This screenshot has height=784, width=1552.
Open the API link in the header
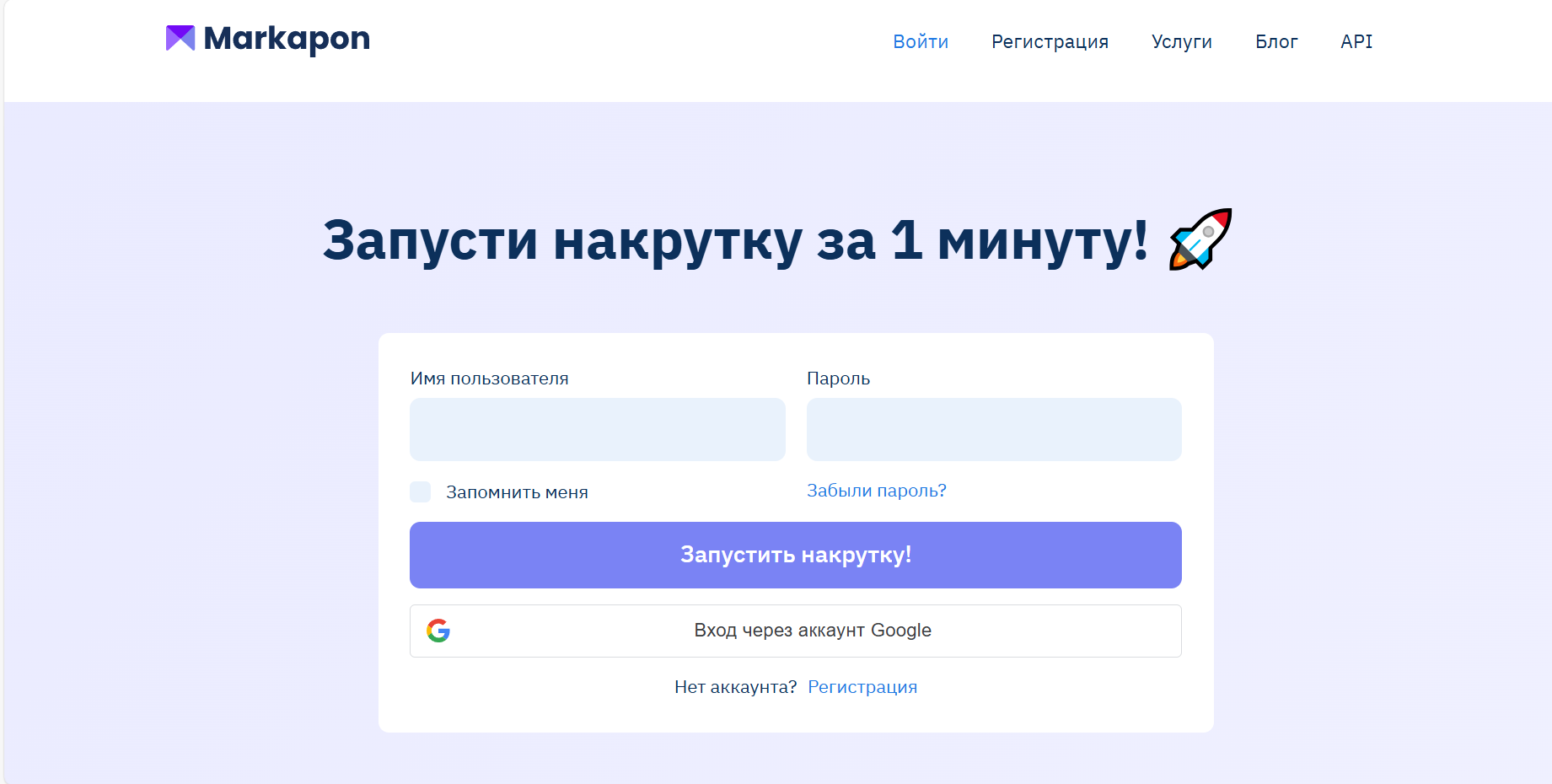(1356, 41)
